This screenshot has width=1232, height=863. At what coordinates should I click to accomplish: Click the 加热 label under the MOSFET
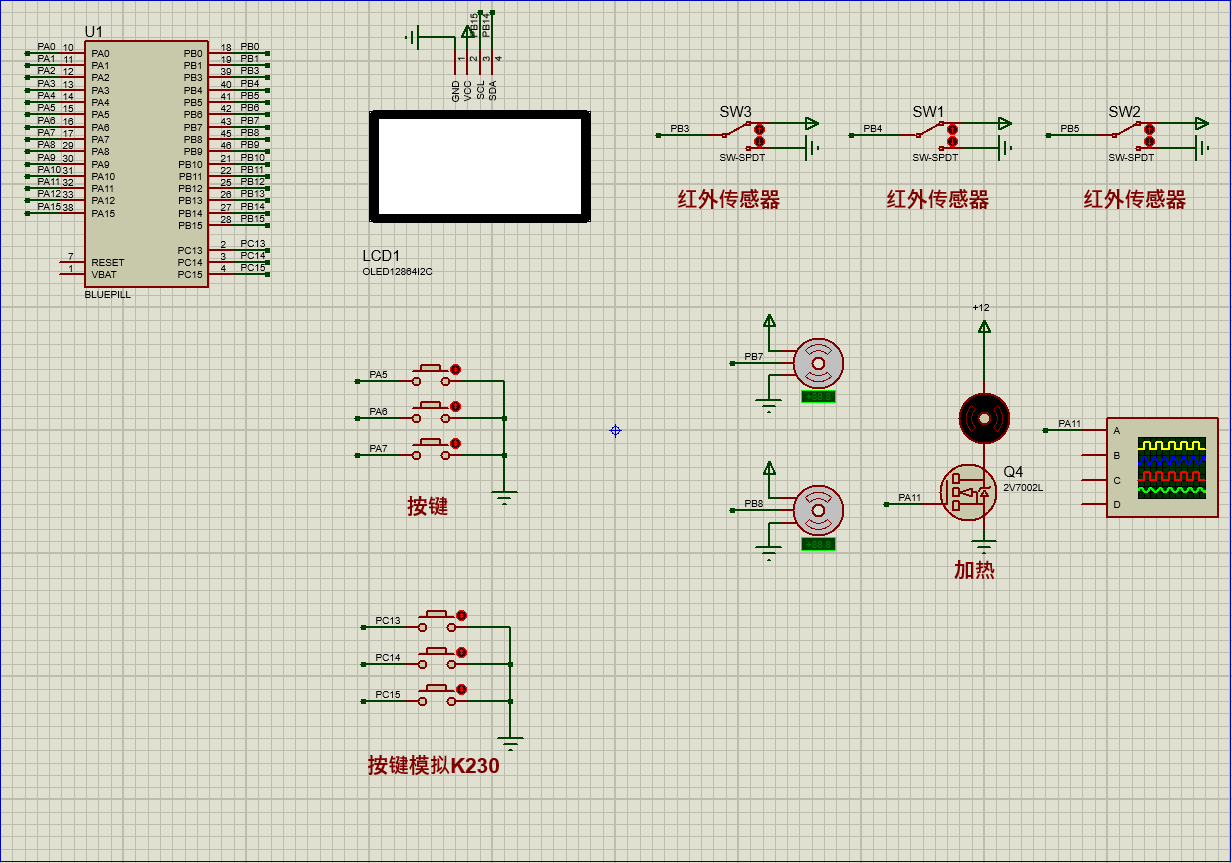tap(974, 570)
